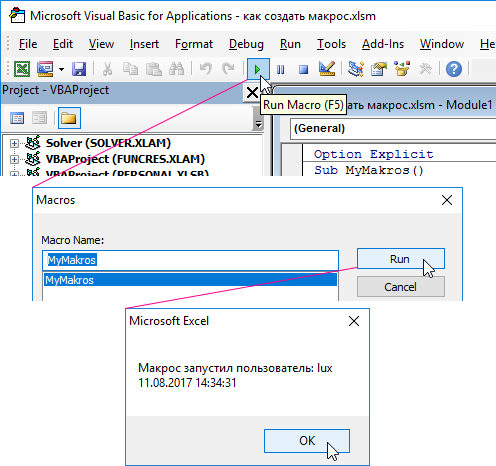Open Properties Window toolbar icon
This screenshot has height=466, width=496.
(379, 69)
